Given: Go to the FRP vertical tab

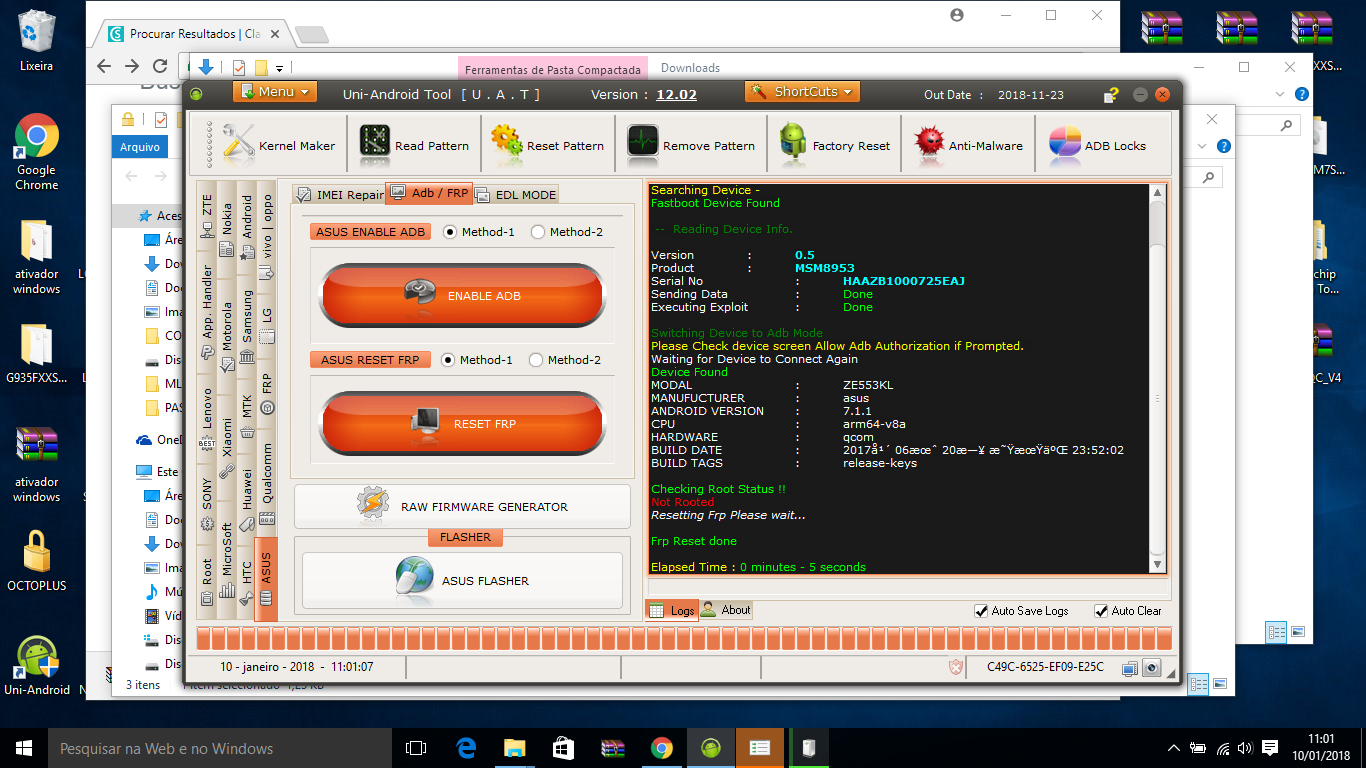Looking at the screenshot, I should point(267,394).
